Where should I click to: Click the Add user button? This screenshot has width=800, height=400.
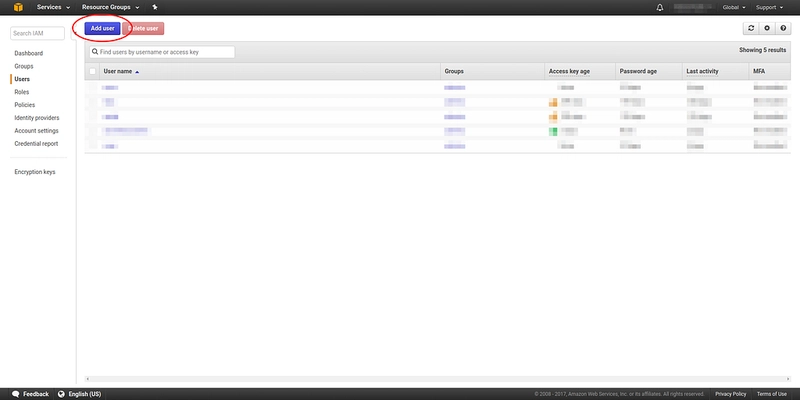102,29
